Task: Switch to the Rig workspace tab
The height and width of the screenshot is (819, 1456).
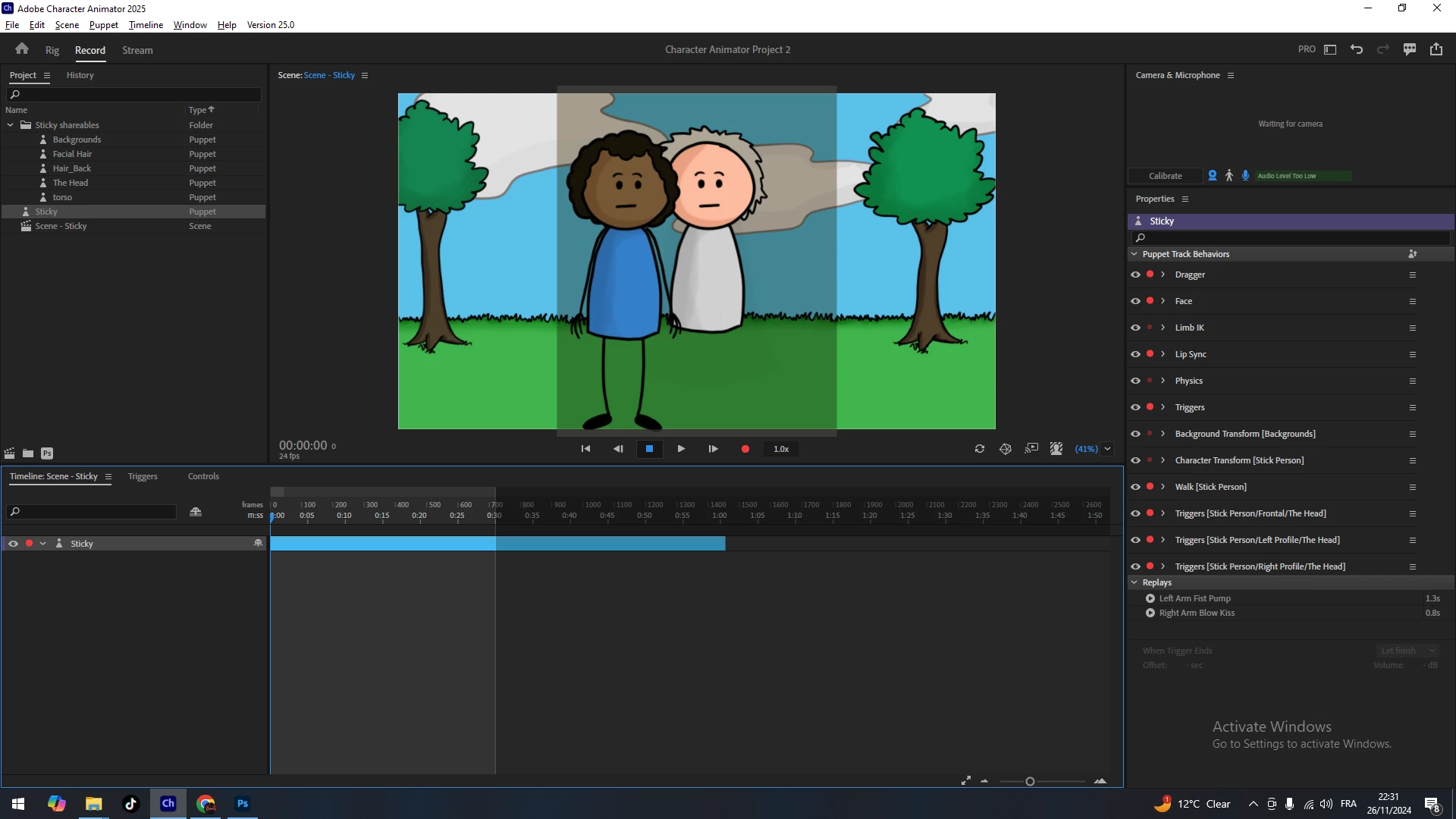Action: tap(52, 50)
